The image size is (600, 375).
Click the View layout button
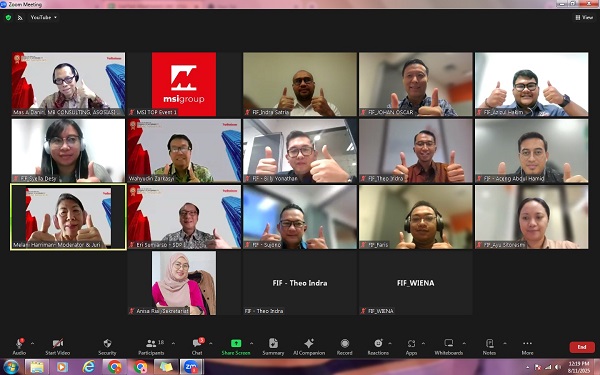pyautogui.click(x=584, y=17)
